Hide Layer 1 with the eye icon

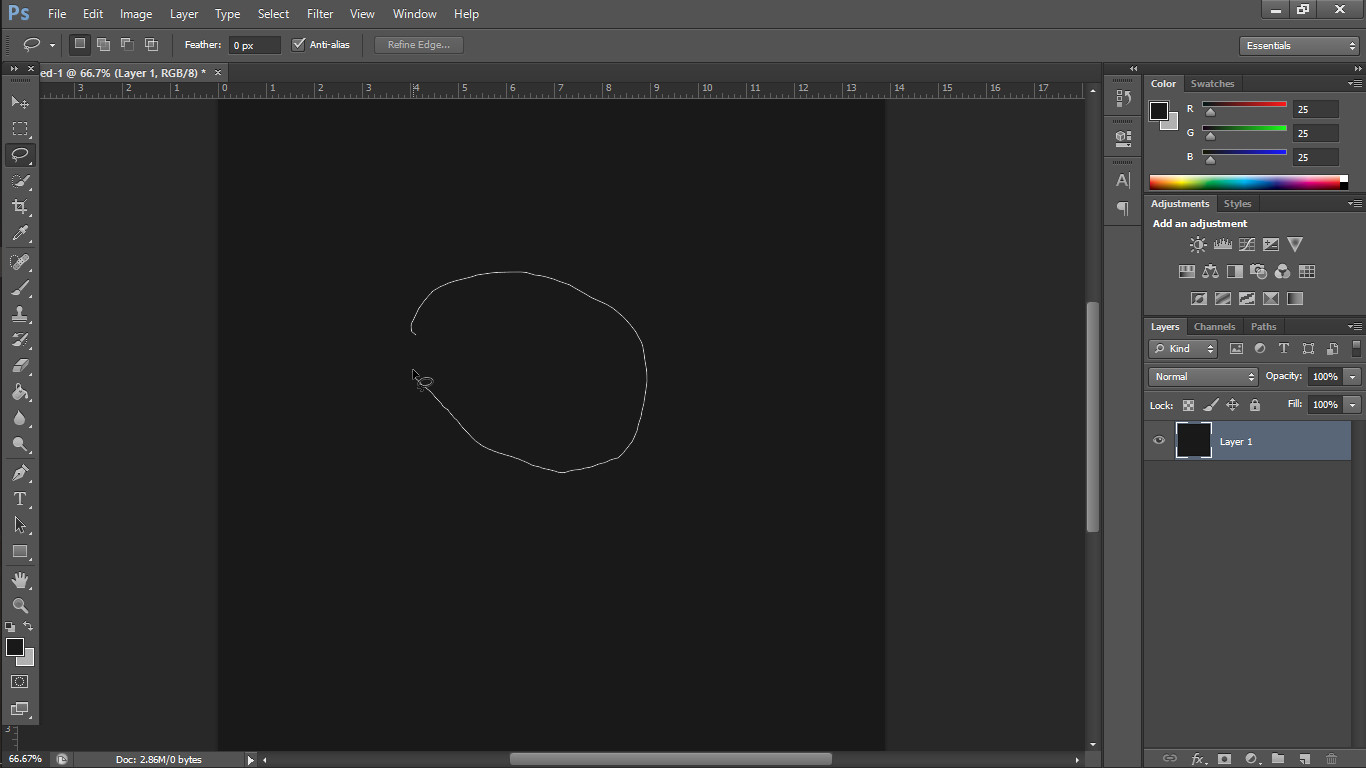(1159, 441)
